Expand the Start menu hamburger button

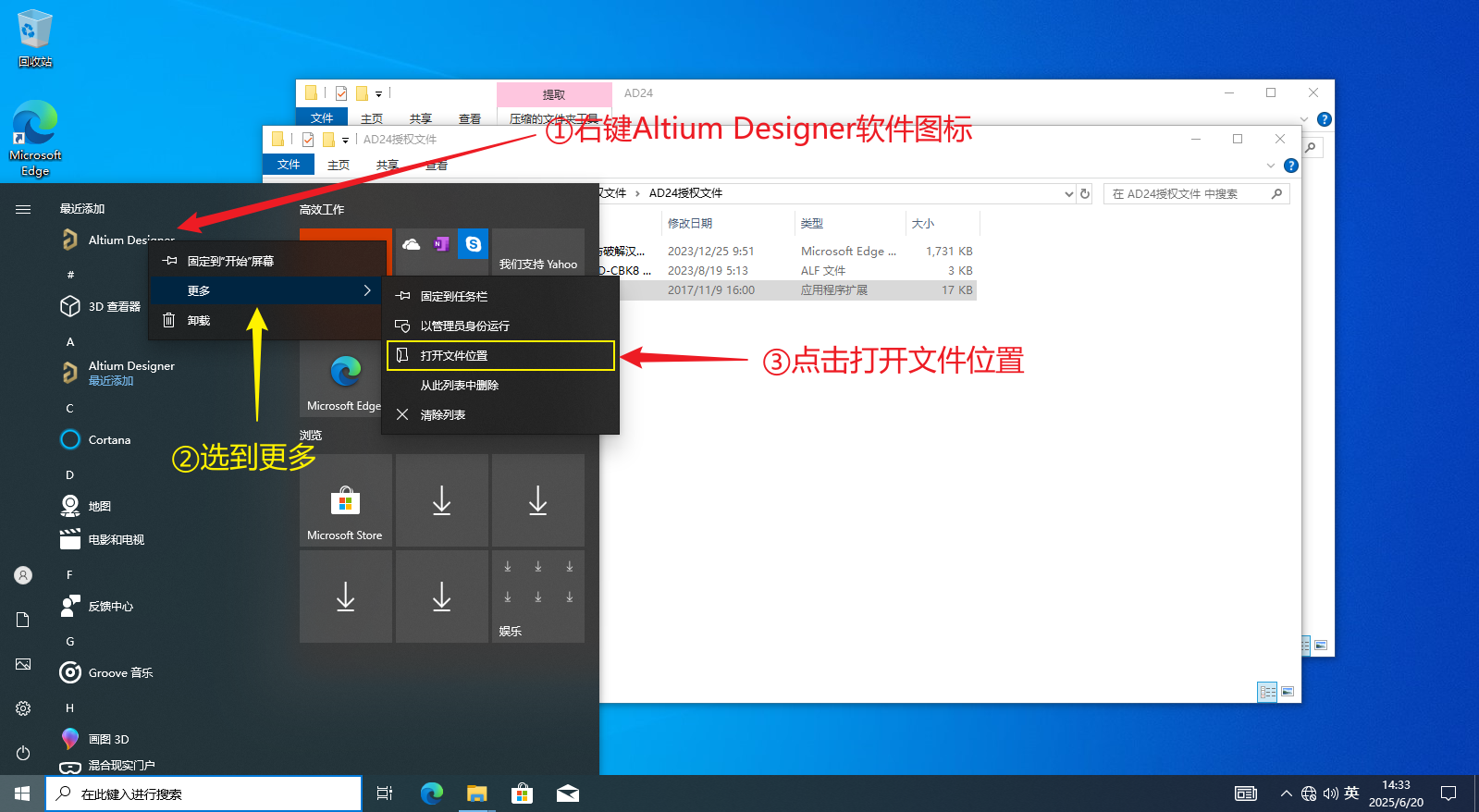click(23, 209)
